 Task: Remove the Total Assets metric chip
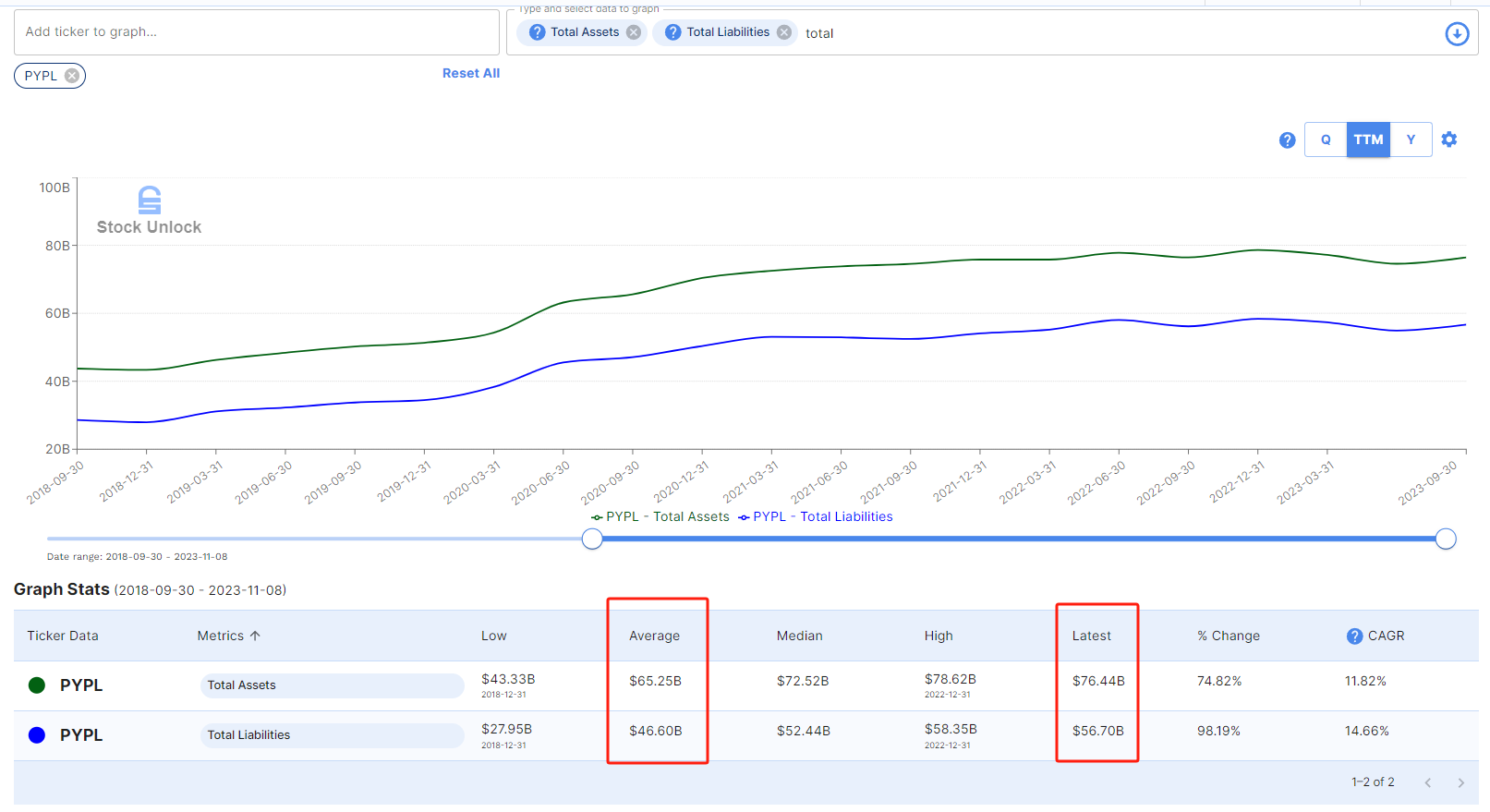tap(634, 32)
